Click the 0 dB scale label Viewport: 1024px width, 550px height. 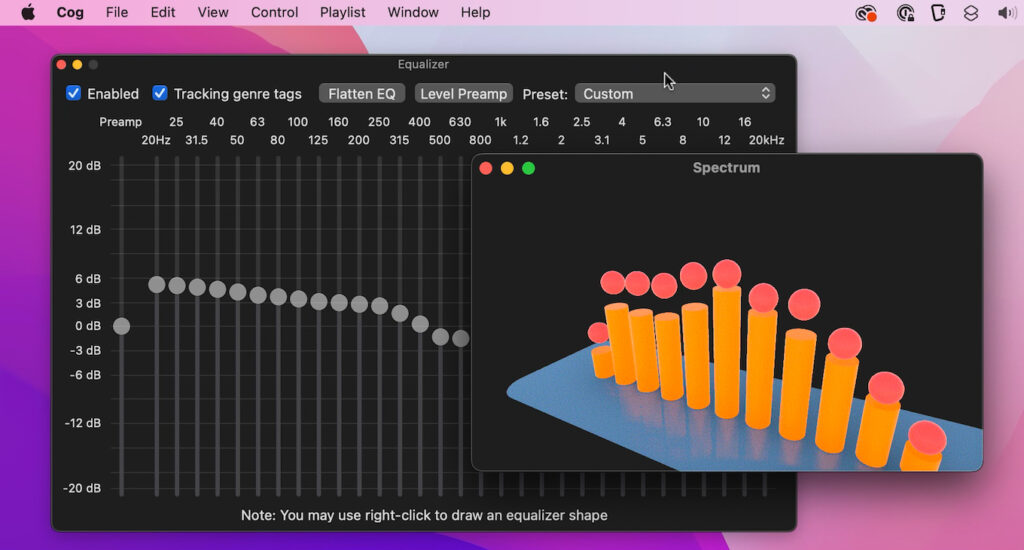(88, 325)
